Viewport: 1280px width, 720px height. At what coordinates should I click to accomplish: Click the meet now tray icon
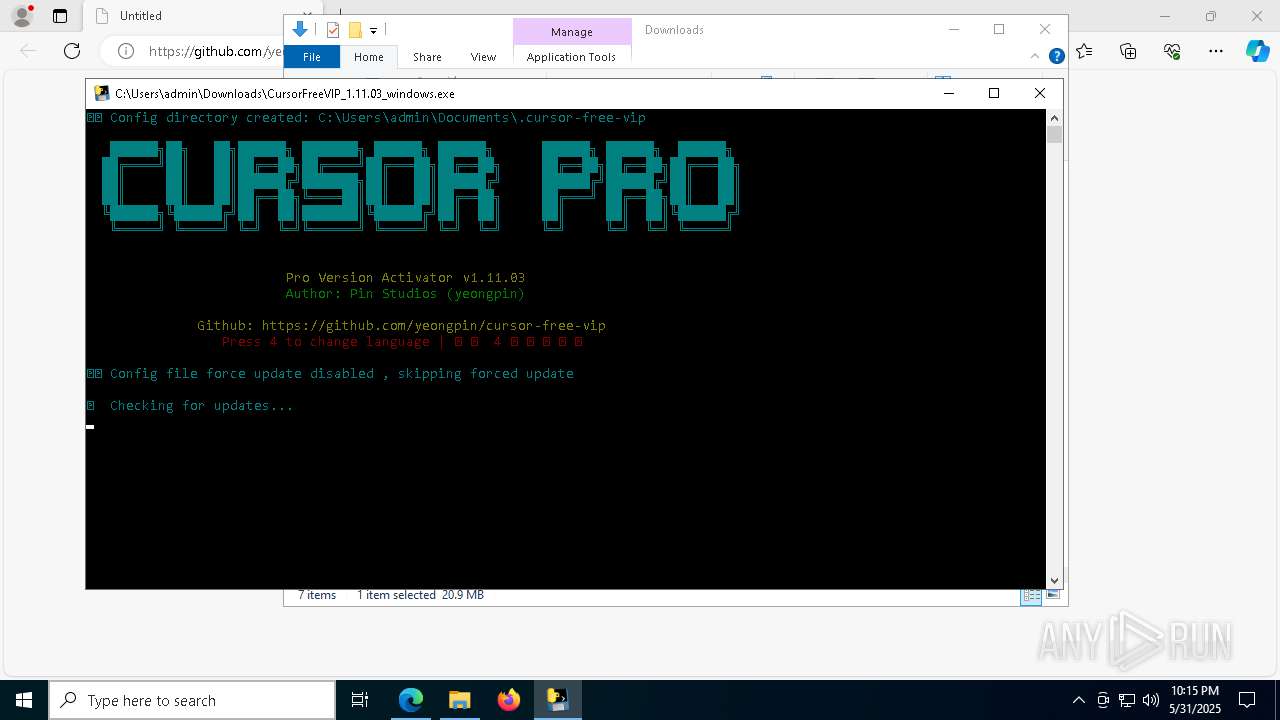tap(1103, 700)
